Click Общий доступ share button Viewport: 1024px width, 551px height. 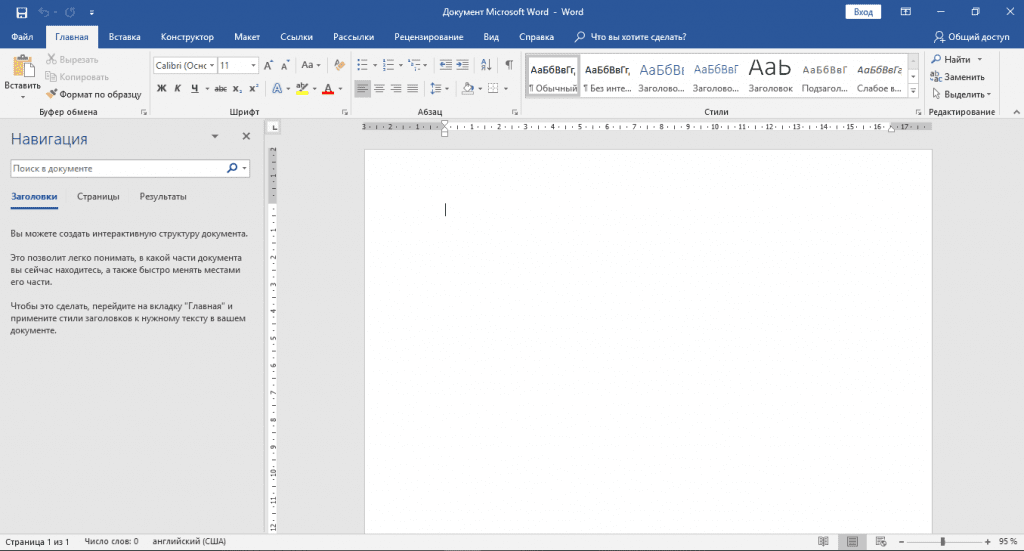click(971, 37)
